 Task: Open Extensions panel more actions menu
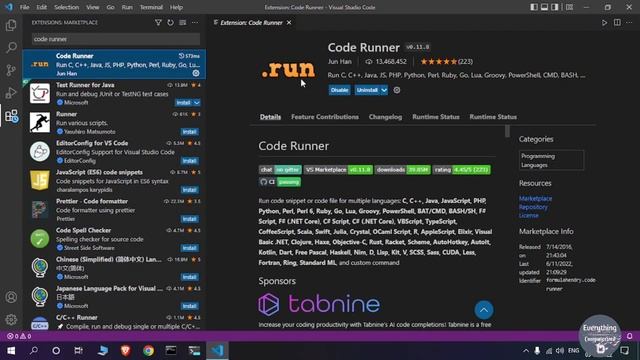point(195,23)
